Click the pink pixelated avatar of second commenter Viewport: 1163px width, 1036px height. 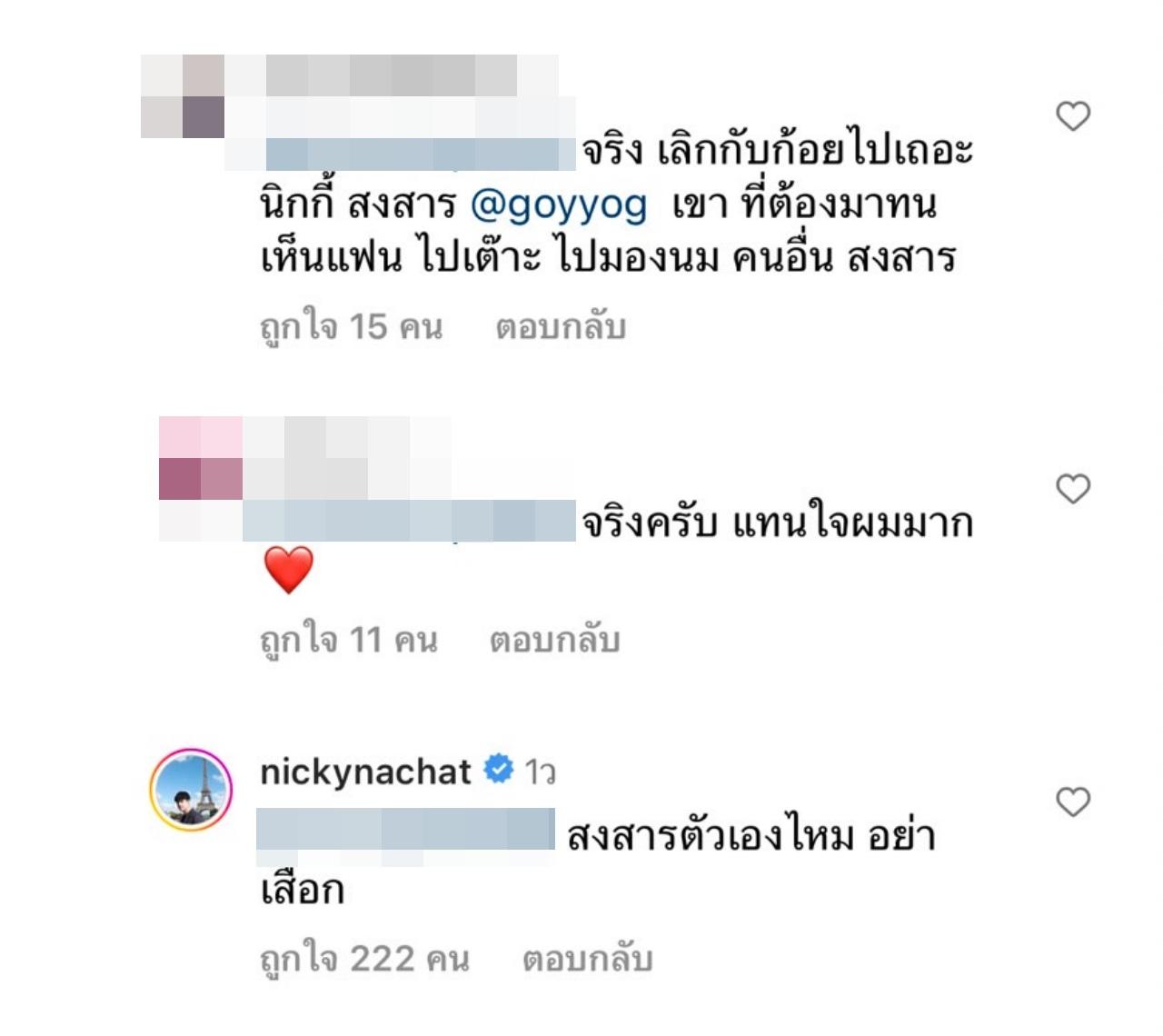pyautogui.click(x=201, y=458)
